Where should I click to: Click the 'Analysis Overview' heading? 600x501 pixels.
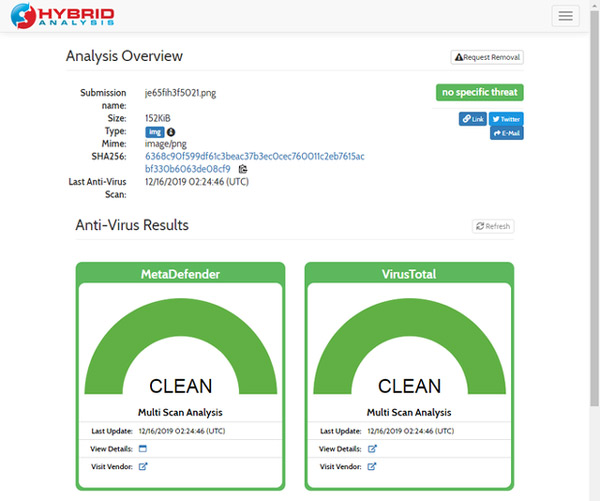[x=124, y=56]
